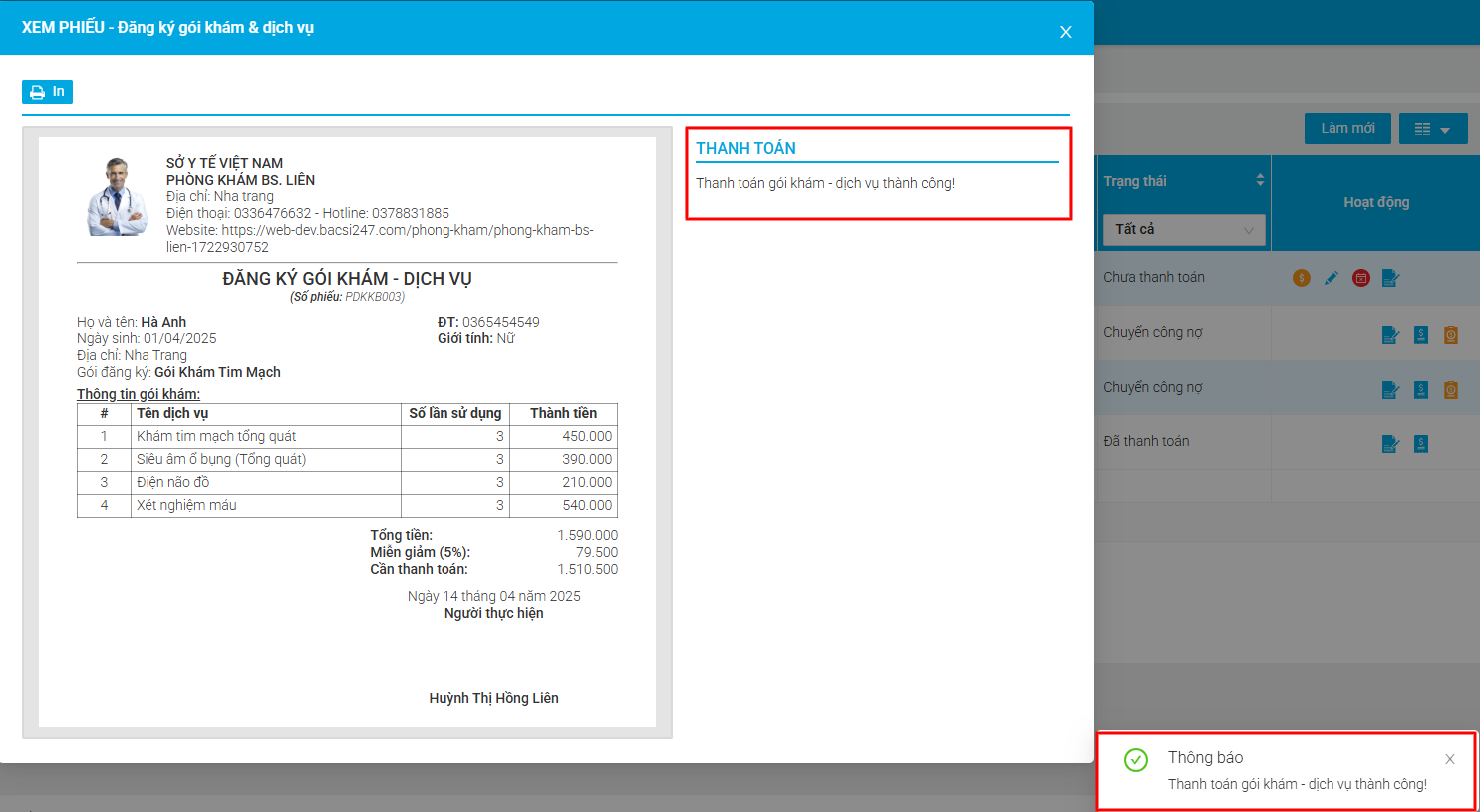
Task: Click the 1.510.500 amount due value
Action: tap(587, 569)
